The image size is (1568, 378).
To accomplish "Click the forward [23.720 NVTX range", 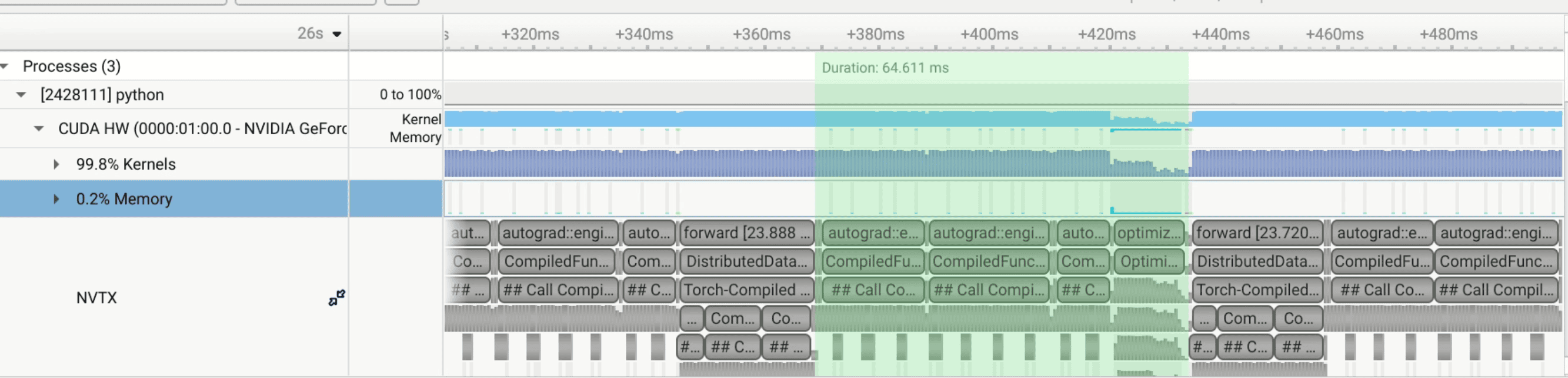I will click(1257, 233).
